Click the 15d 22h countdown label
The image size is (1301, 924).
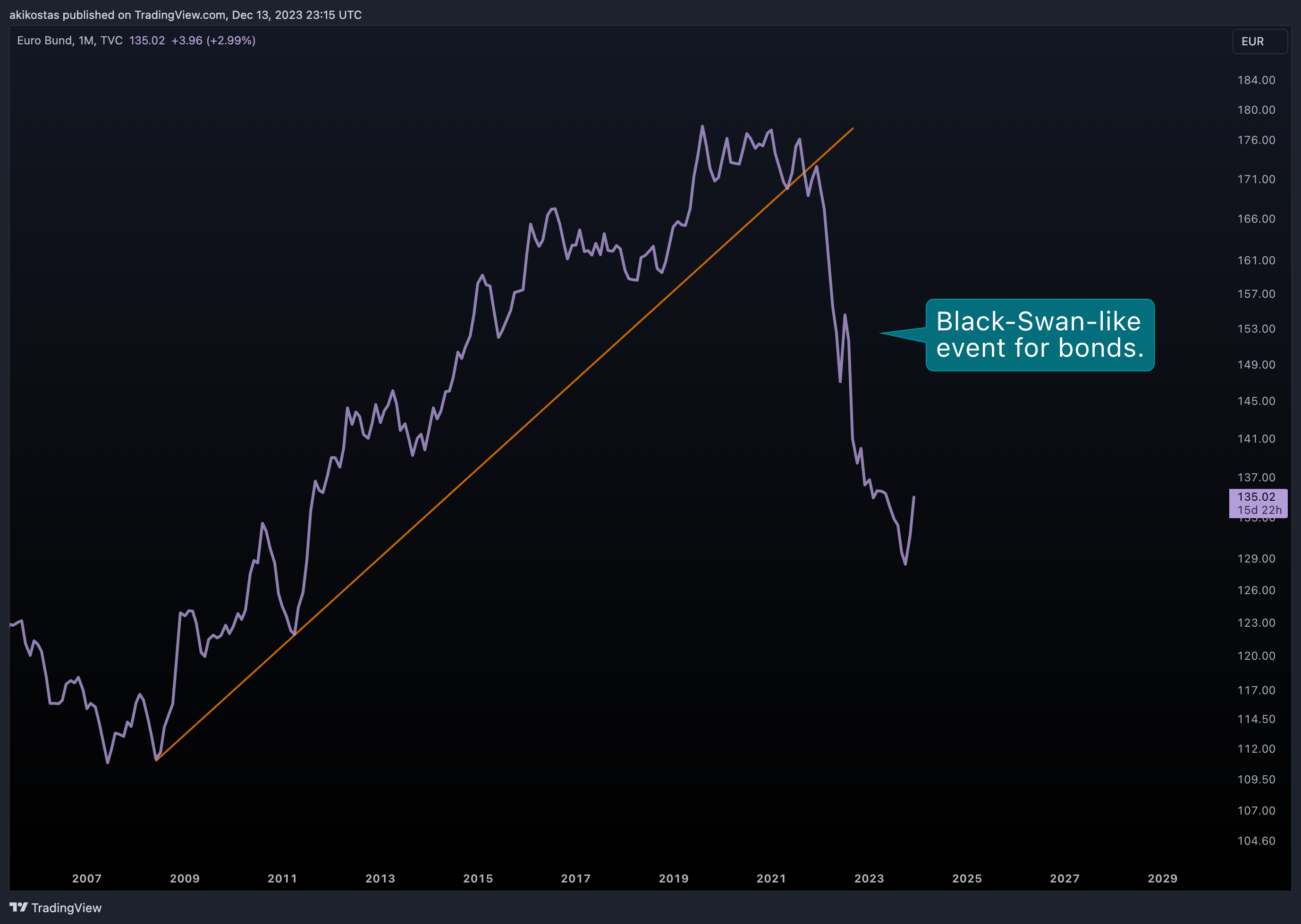[1259, 510]
